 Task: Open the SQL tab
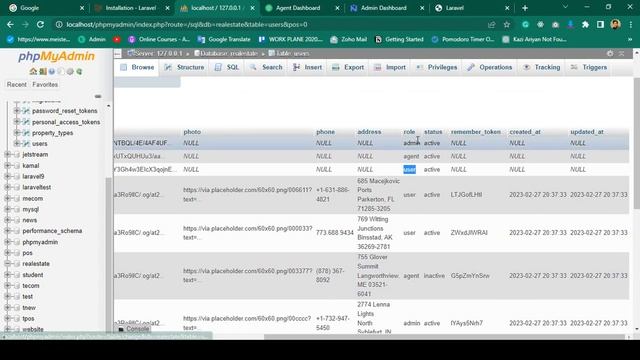coord(227,67)
